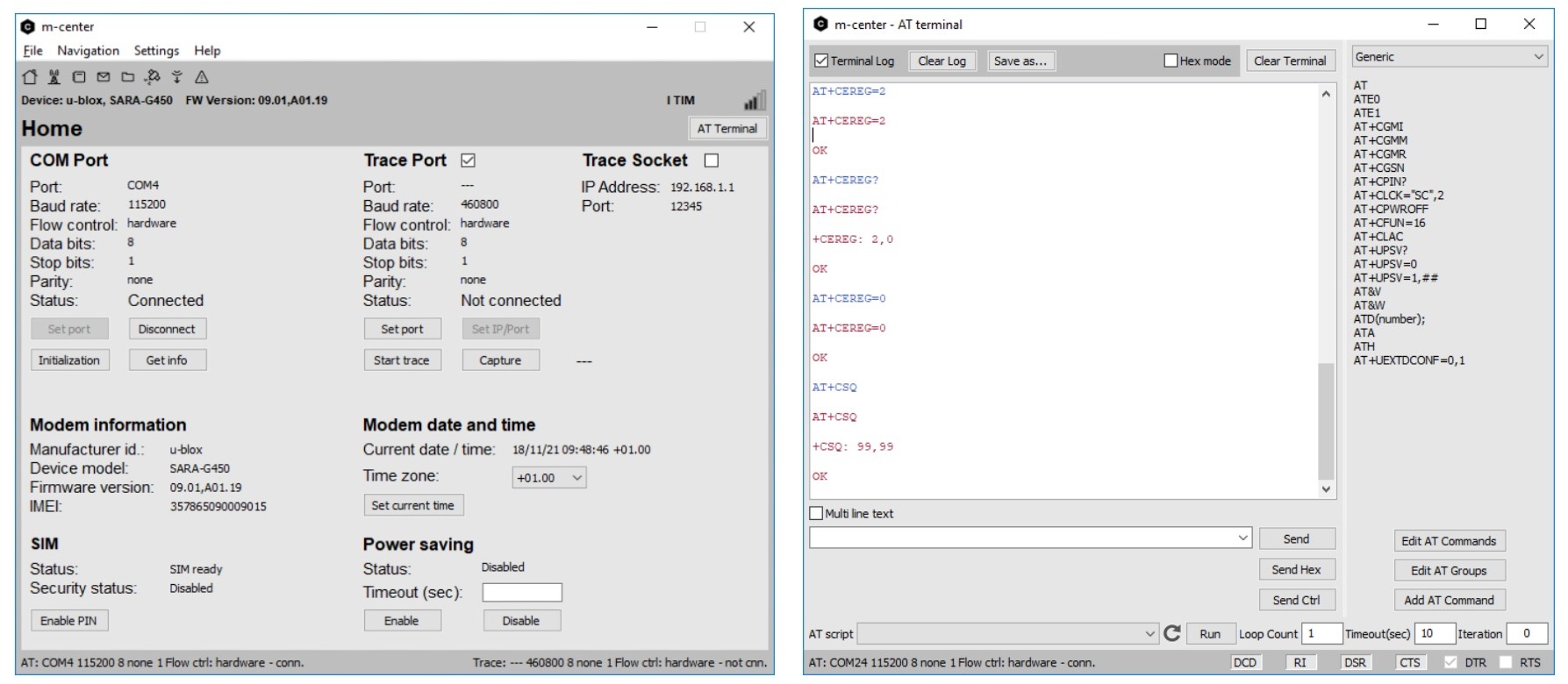1568x684 pixels.
Task: Click the Start trace button
Action: pyautogui.click(x=402, y=360)
